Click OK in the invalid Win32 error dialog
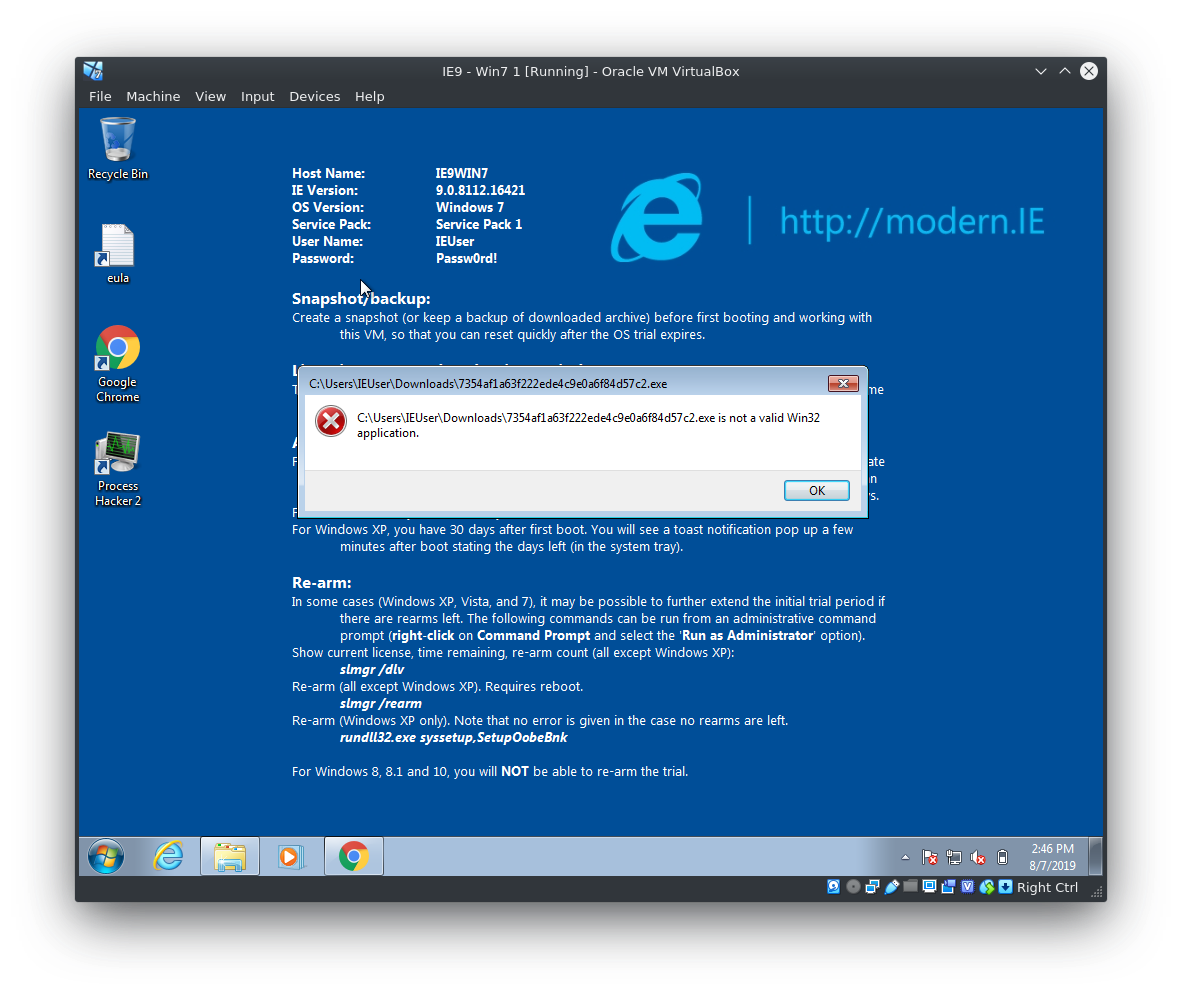Screen dimensions: 1182x995 click(x=816, y=491)
